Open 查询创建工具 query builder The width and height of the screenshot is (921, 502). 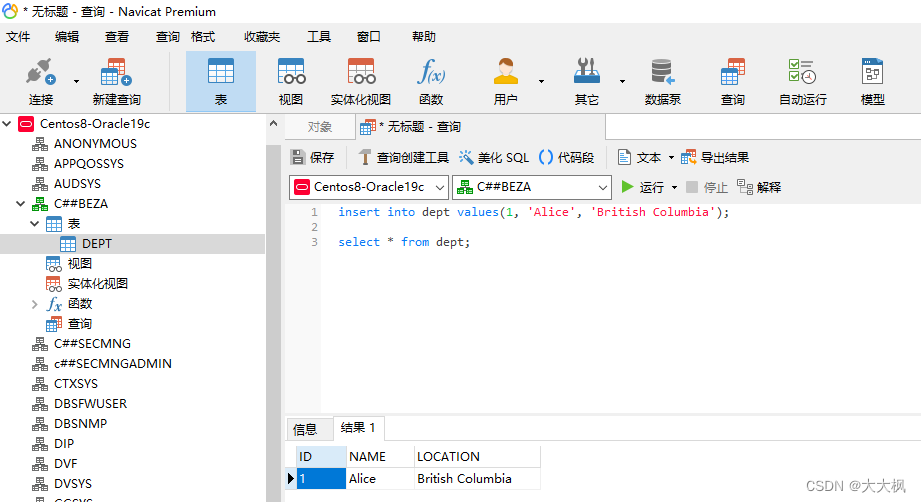(x=404, y=157)
